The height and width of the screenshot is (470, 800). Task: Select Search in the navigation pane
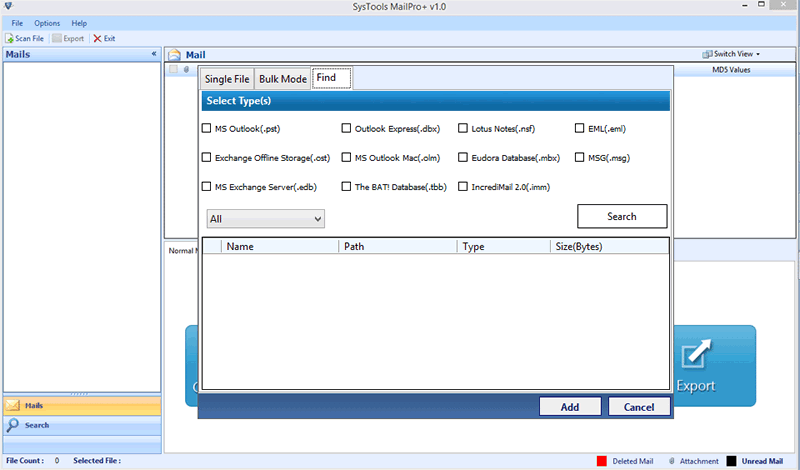click(82, 425)
